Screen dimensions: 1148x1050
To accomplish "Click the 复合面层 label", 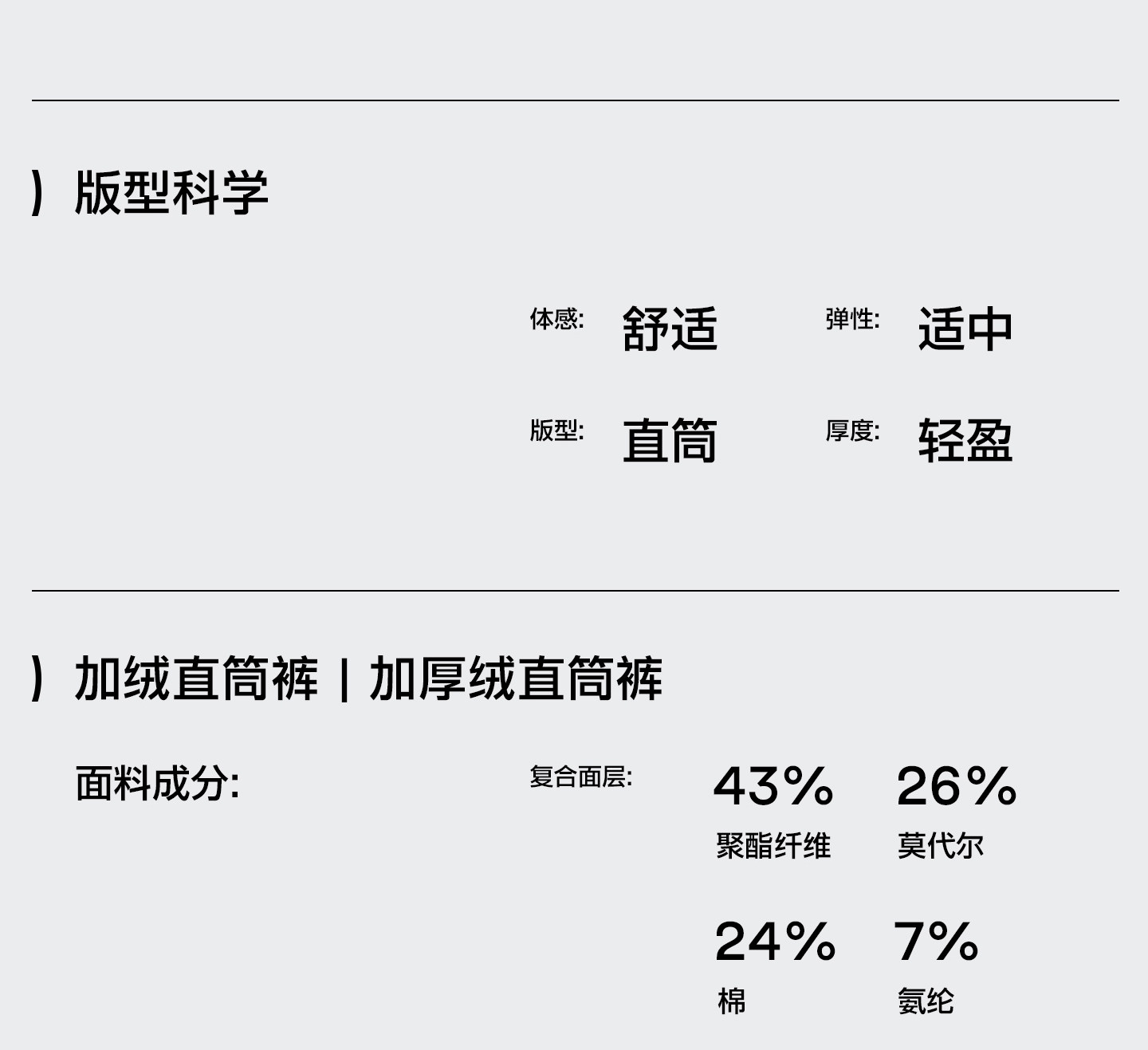I will click(x=580, y=777).
